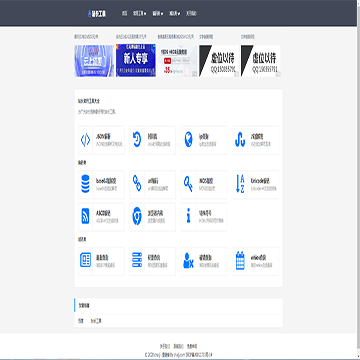
Task: Click the browser Chrome-style icon tool
Action: [x=137, y=216]
